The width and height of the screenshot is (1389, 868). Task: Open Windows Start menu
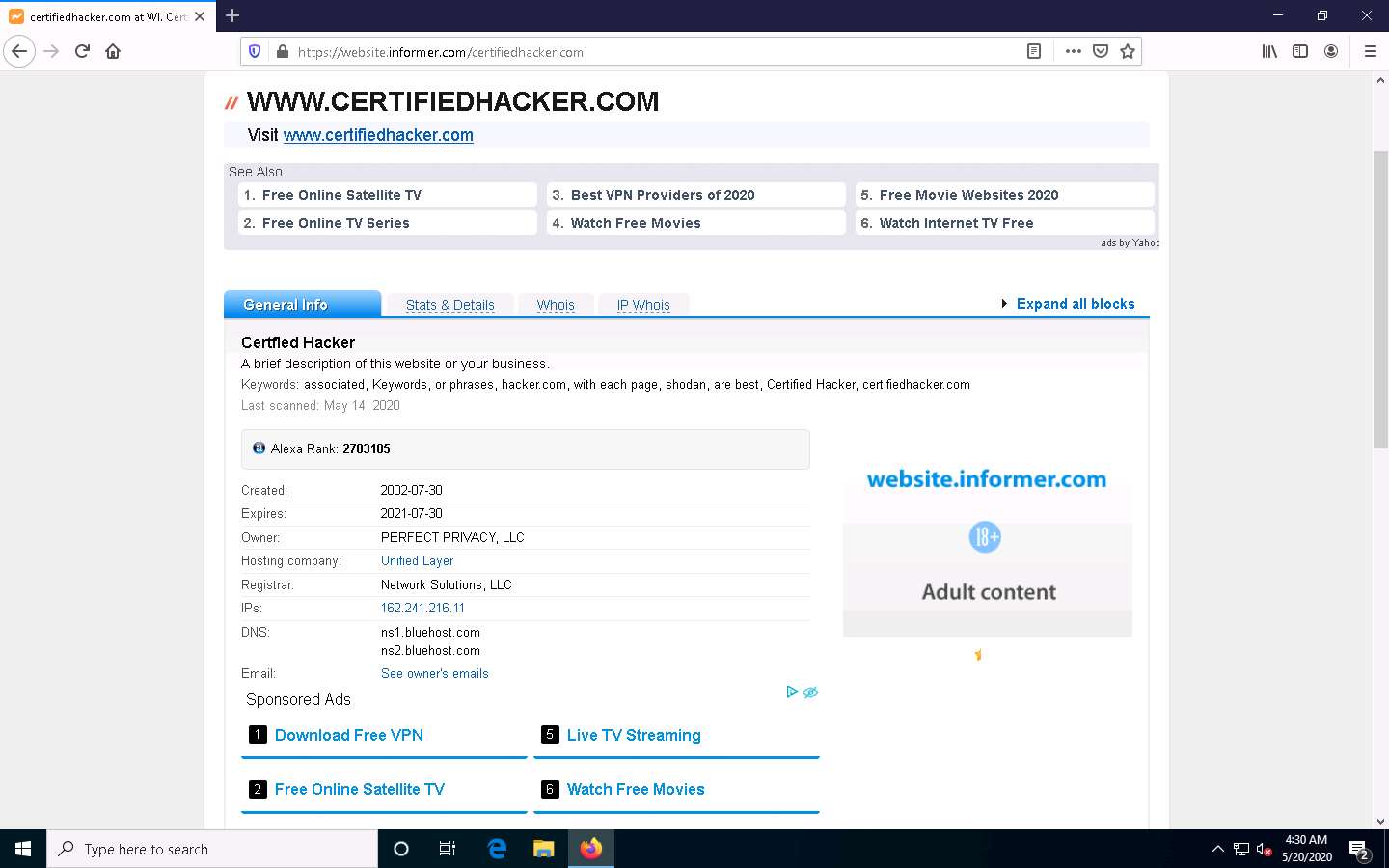point(23,849)
